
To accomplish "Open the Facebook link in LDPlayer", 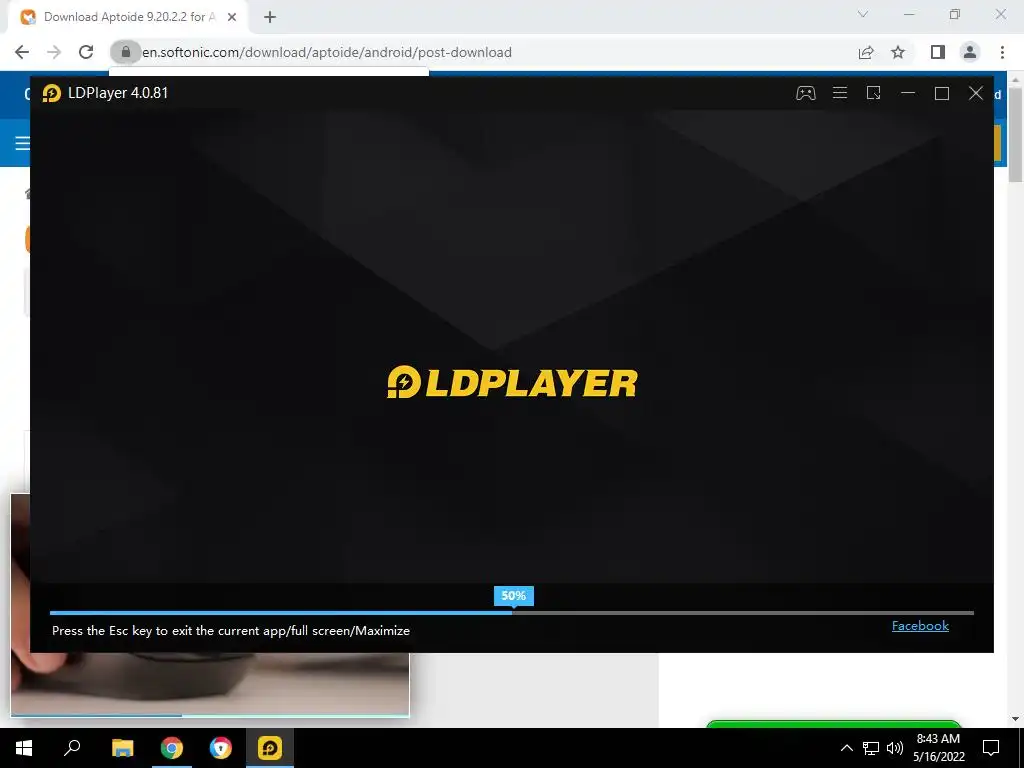I will pos(920,626).
